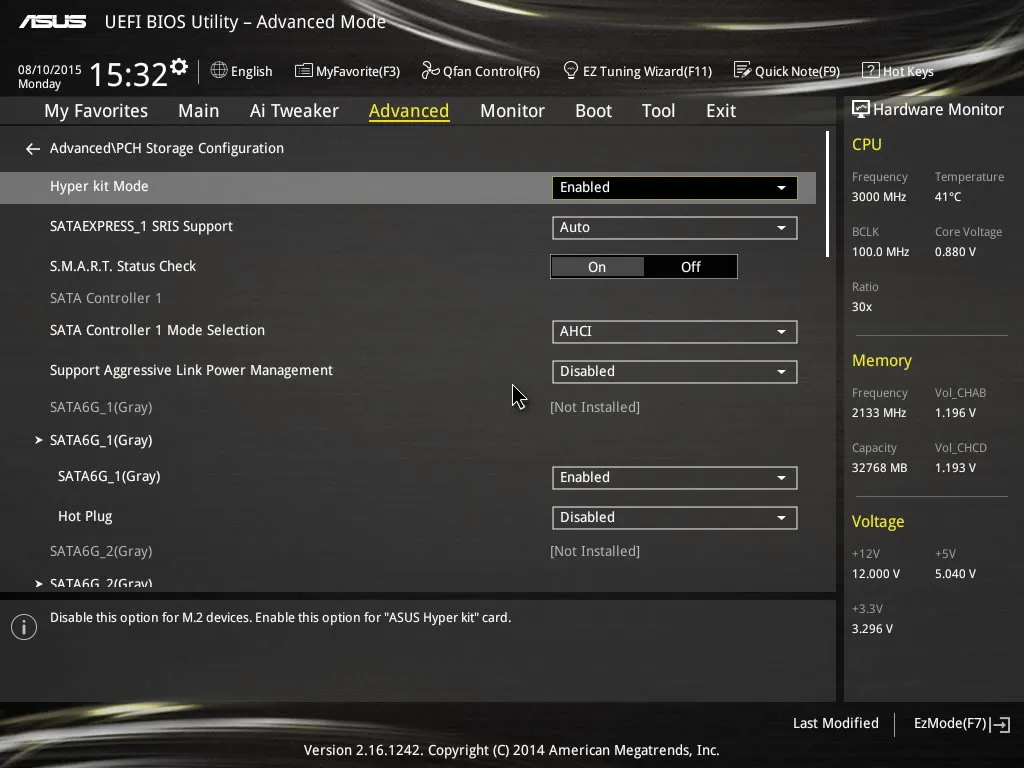The width and height of the screenshot is (1024, 768).
Task: Click the Qfan Control(F6) label
Action: 491,71
